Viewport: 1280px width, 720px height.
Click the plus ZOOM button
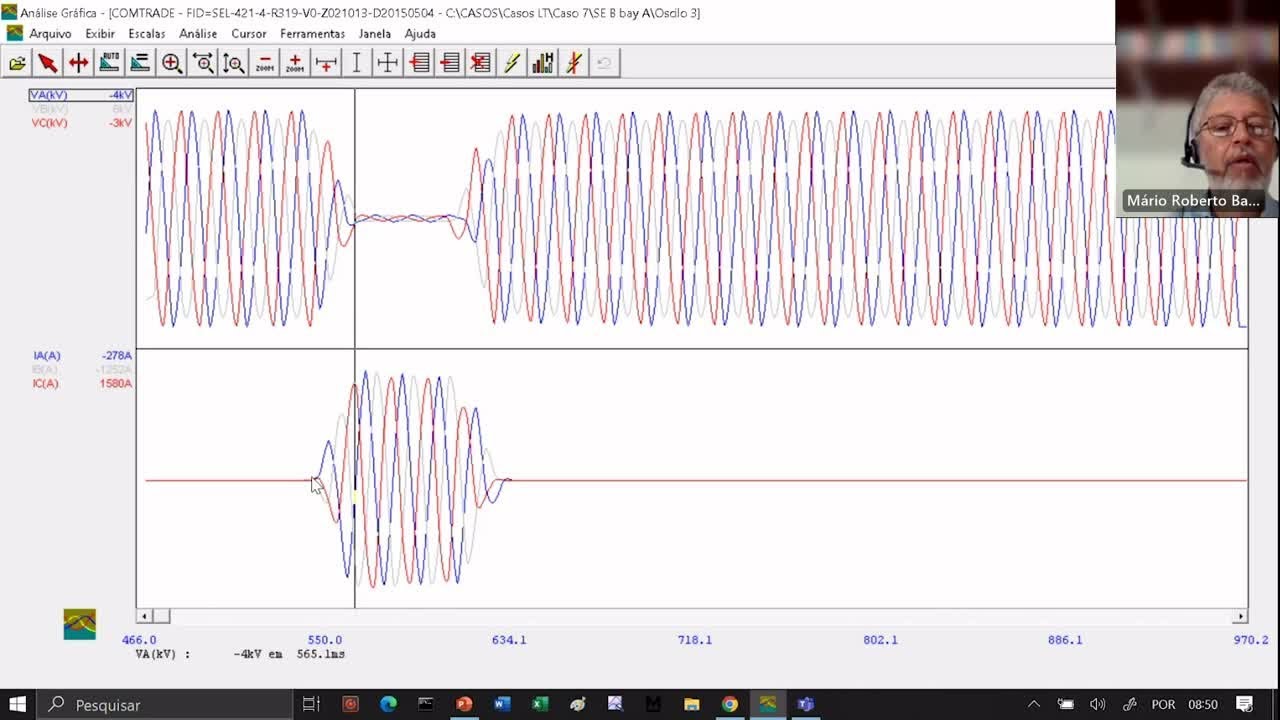[295, 63]
